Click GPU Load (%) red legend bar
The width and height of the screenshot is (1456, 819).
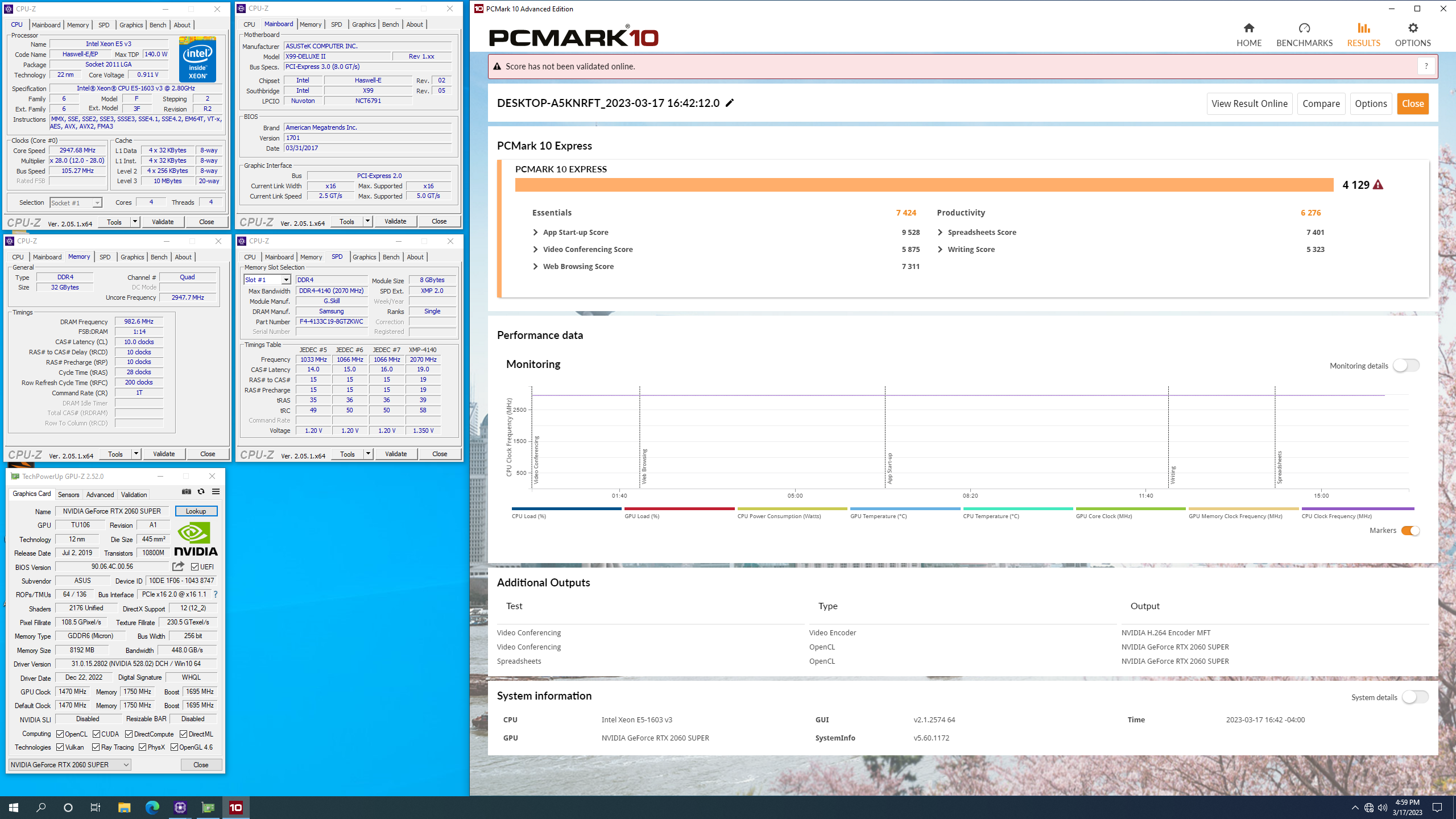[x=680, y=508]
